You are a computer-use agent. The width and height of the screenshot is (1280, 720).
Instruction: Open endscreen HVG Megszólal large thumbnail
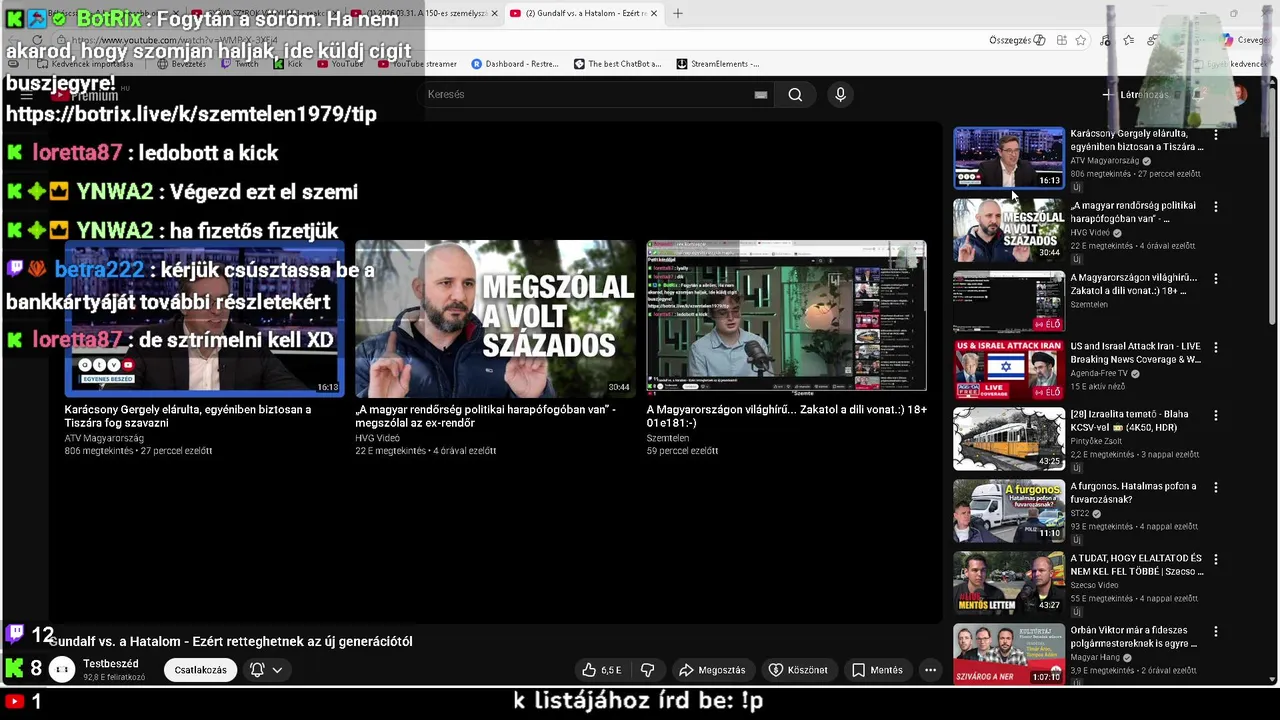pyautogui.click(x=495, y=318)
